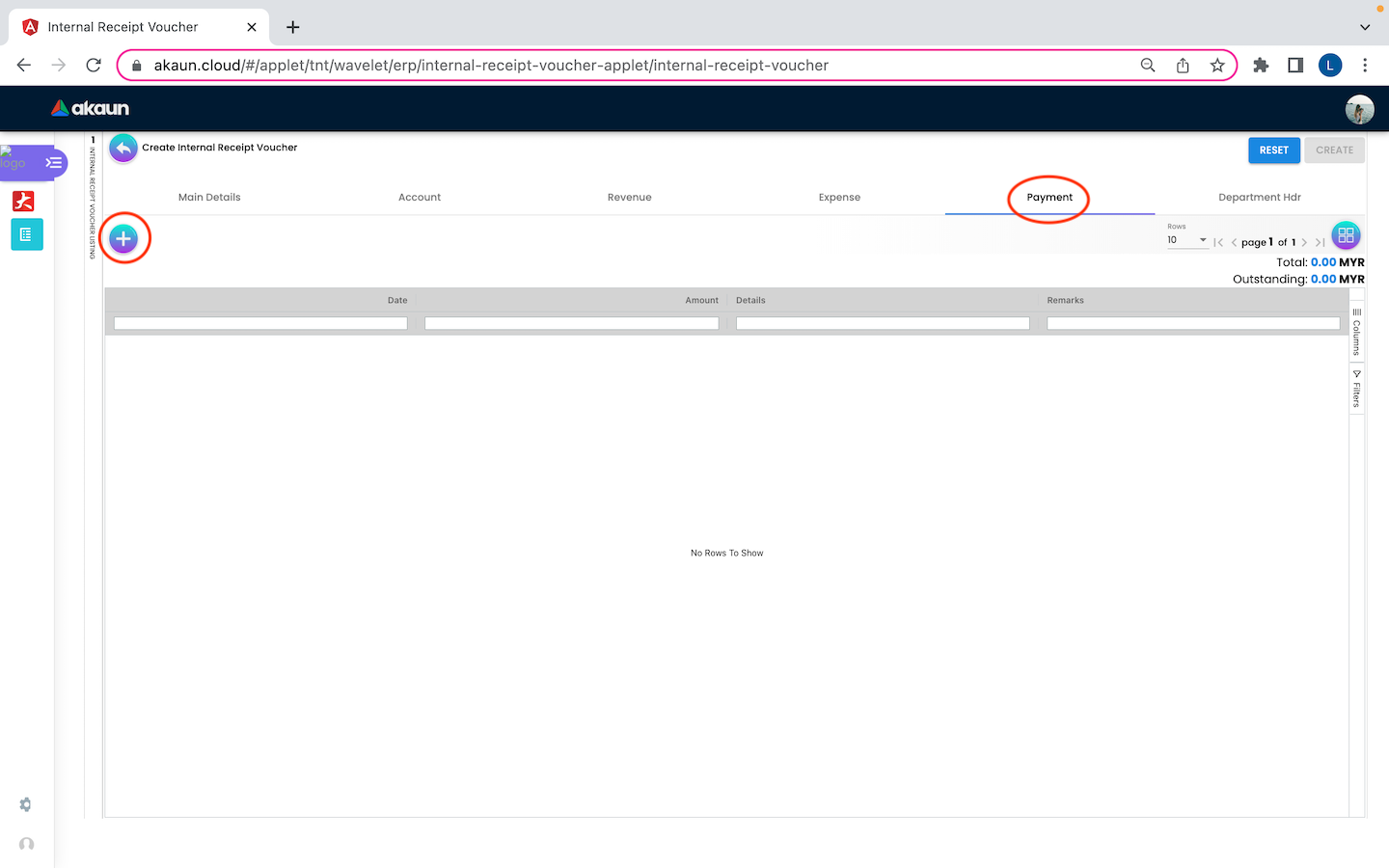Viewport: 1389px width, 868px height.
Task: Click the site lock icon in address bar
Action: [x=137, y=66]
